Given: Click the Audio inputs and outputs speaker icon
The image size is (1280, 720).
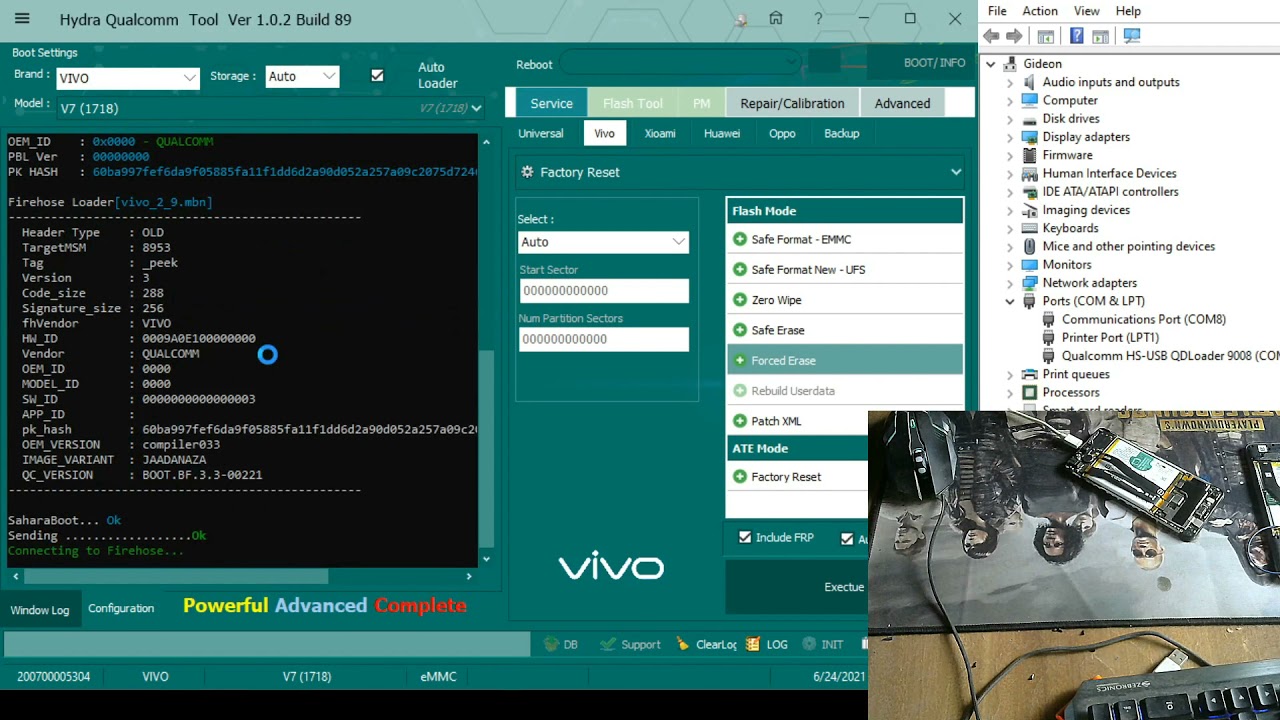Looking at the screenshot, I should tap(1030, 82).
